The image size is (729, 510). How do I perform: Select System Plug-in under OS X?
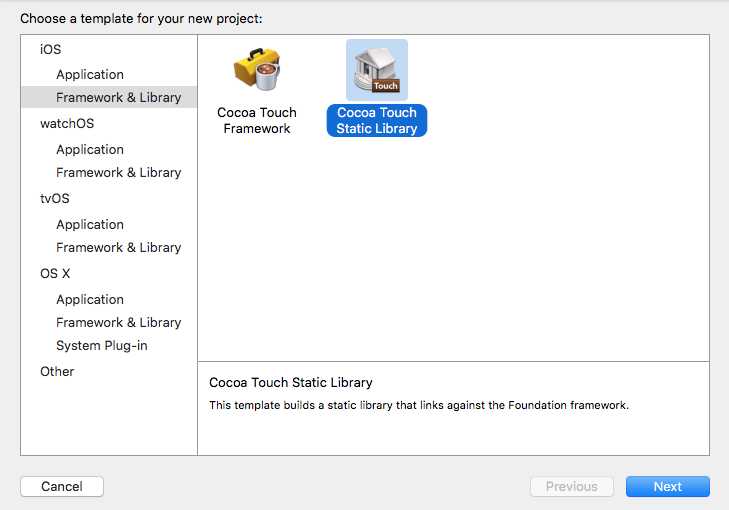(x=102, y=345)
